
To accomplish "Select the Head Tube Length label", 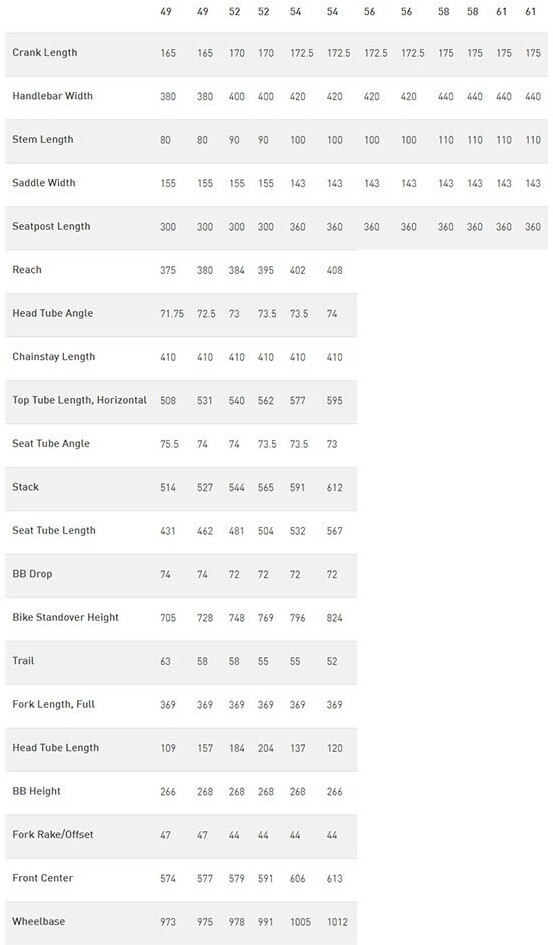I will tap(55, 747).
